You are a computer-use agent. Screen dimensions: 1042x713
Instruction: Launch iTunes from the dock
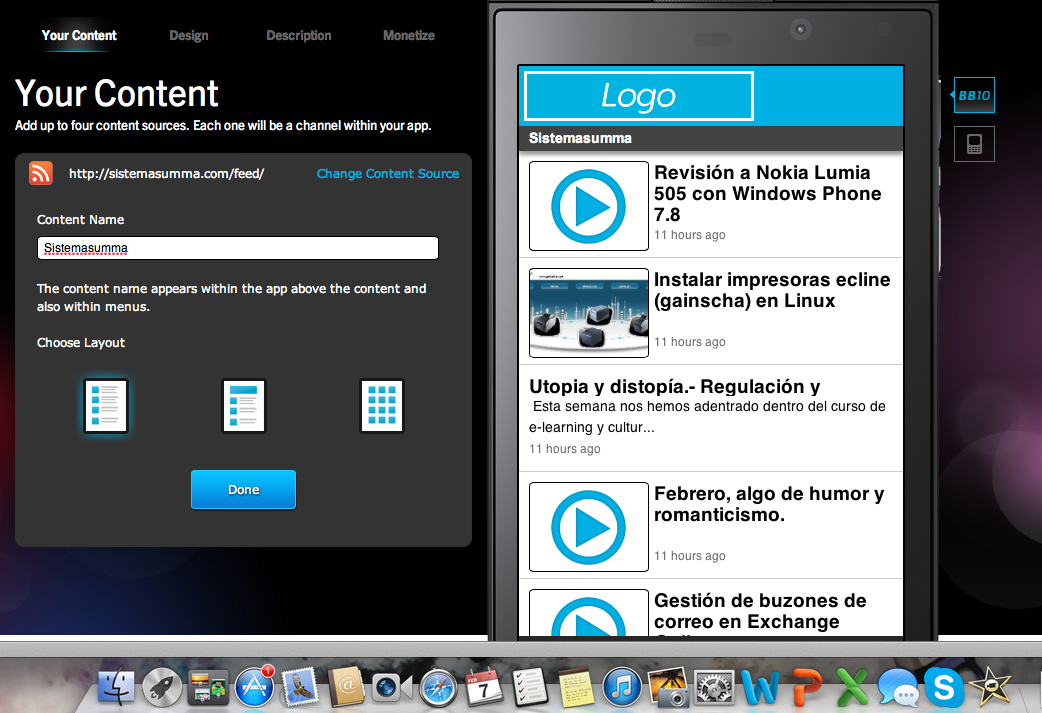tap(622, 687)
